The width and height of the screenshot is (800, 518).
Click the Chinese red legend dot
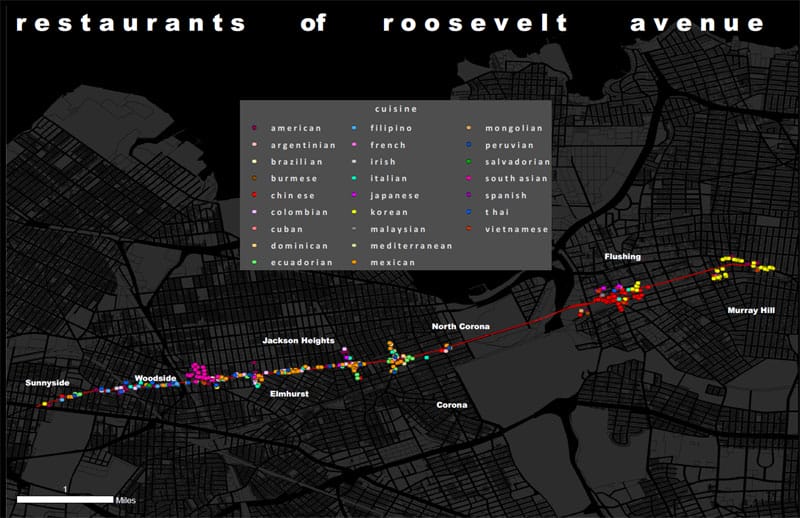point(254,195)
